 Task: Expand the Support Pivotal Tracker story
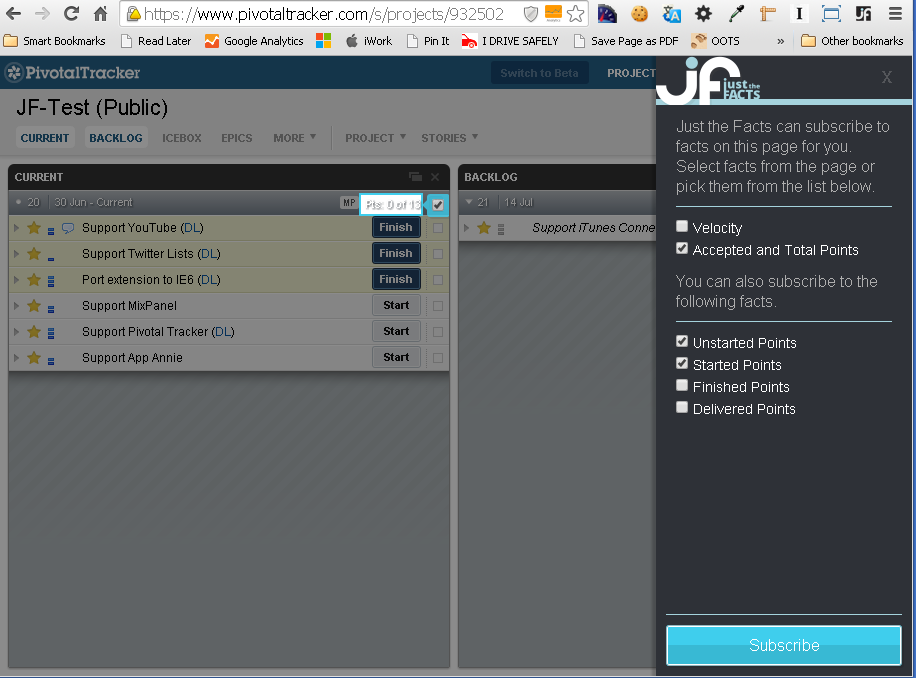(x=16, y=332)
